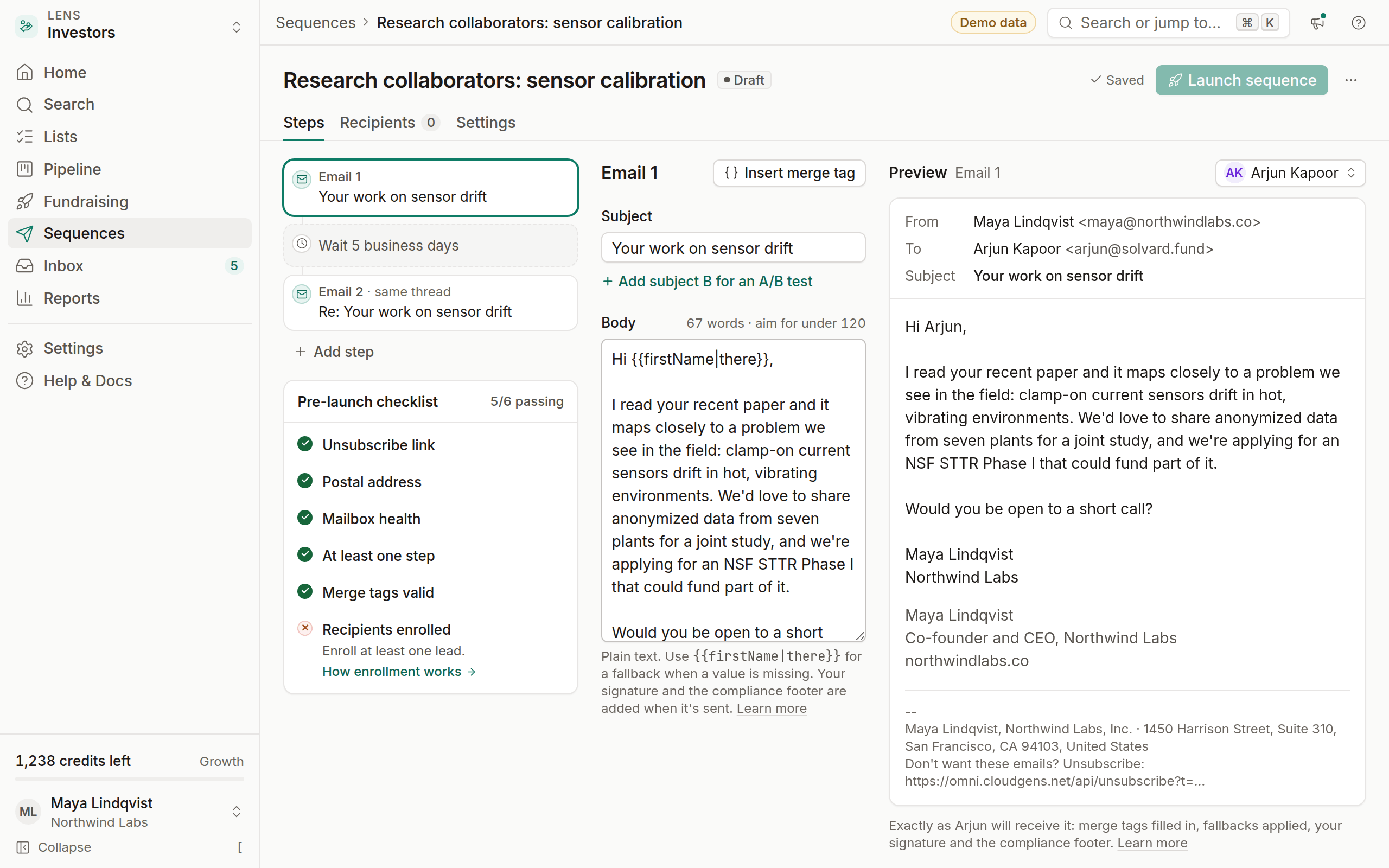Click the Draft status badge

click(x=744, y=80)
